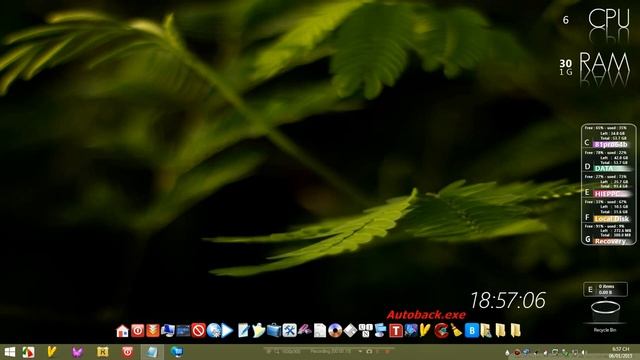640x360 pixels.
Task: Open the yellow V icon on the taskbar
Action: 51,352
